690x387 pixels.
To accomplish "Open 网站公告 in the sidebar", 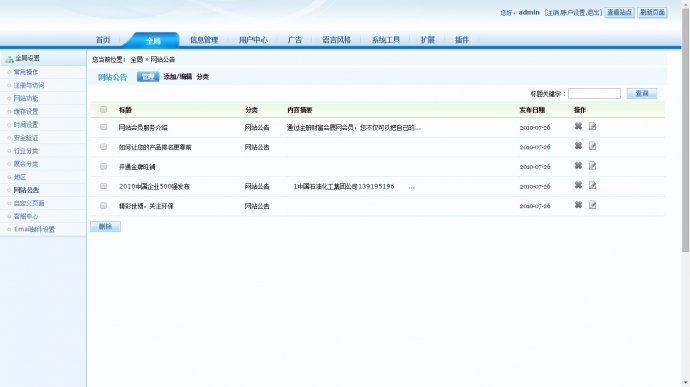I will click(x=26, y=190).
